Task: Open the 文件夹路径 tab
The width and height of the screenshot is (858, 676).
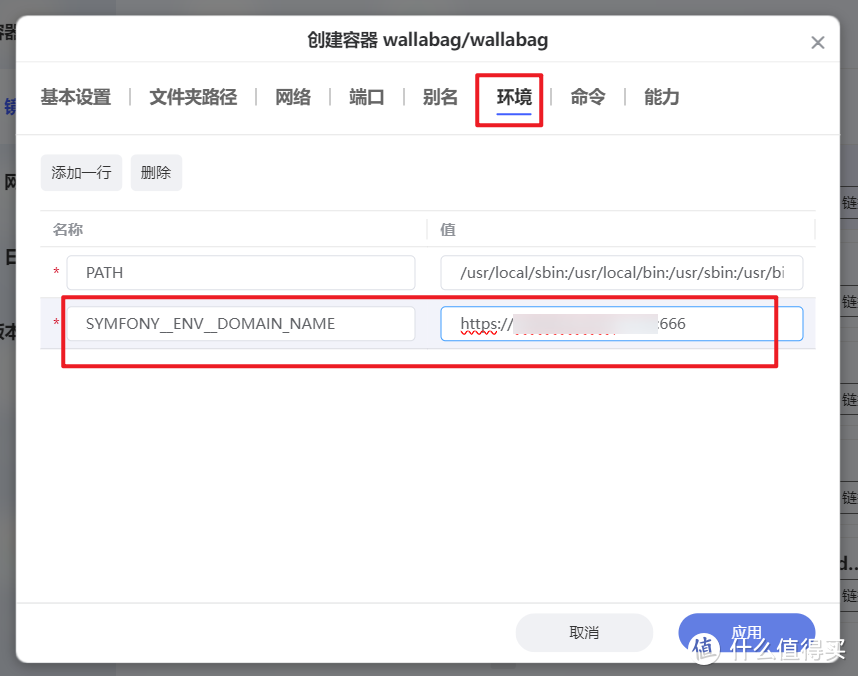Action: (192, 97)
